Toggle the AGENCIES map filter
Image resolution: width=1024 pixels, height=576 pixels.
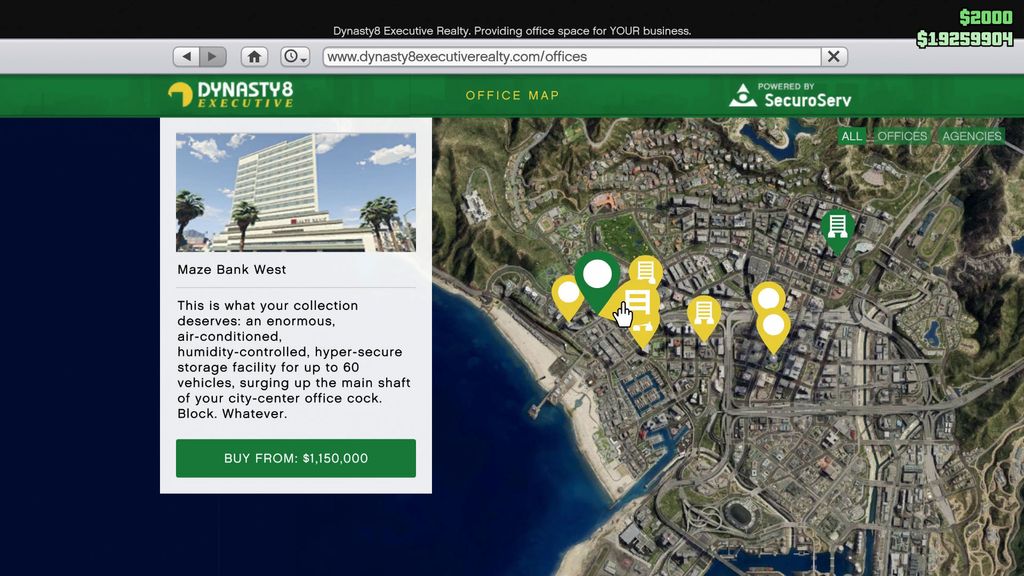click(x=972, y=136)
